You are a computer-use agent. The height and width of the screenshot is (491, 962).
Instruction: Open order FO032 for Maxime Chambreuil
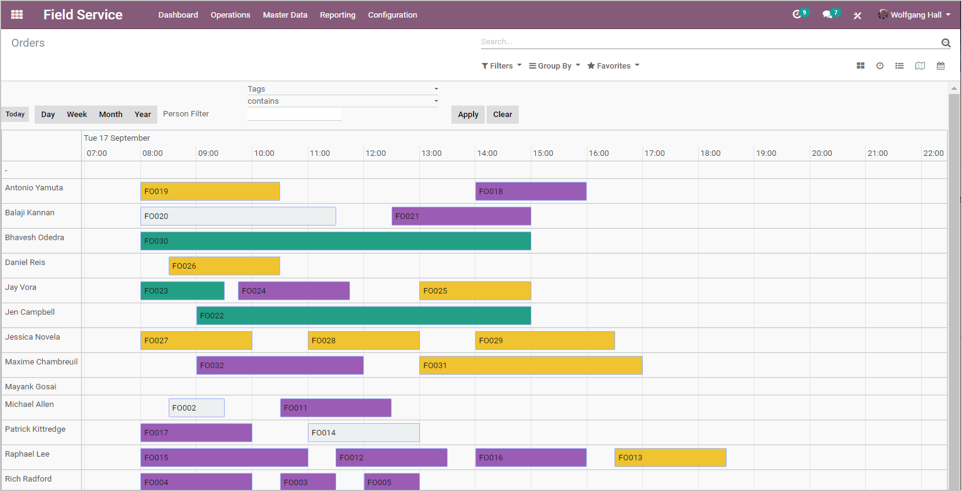click(280, 365)
